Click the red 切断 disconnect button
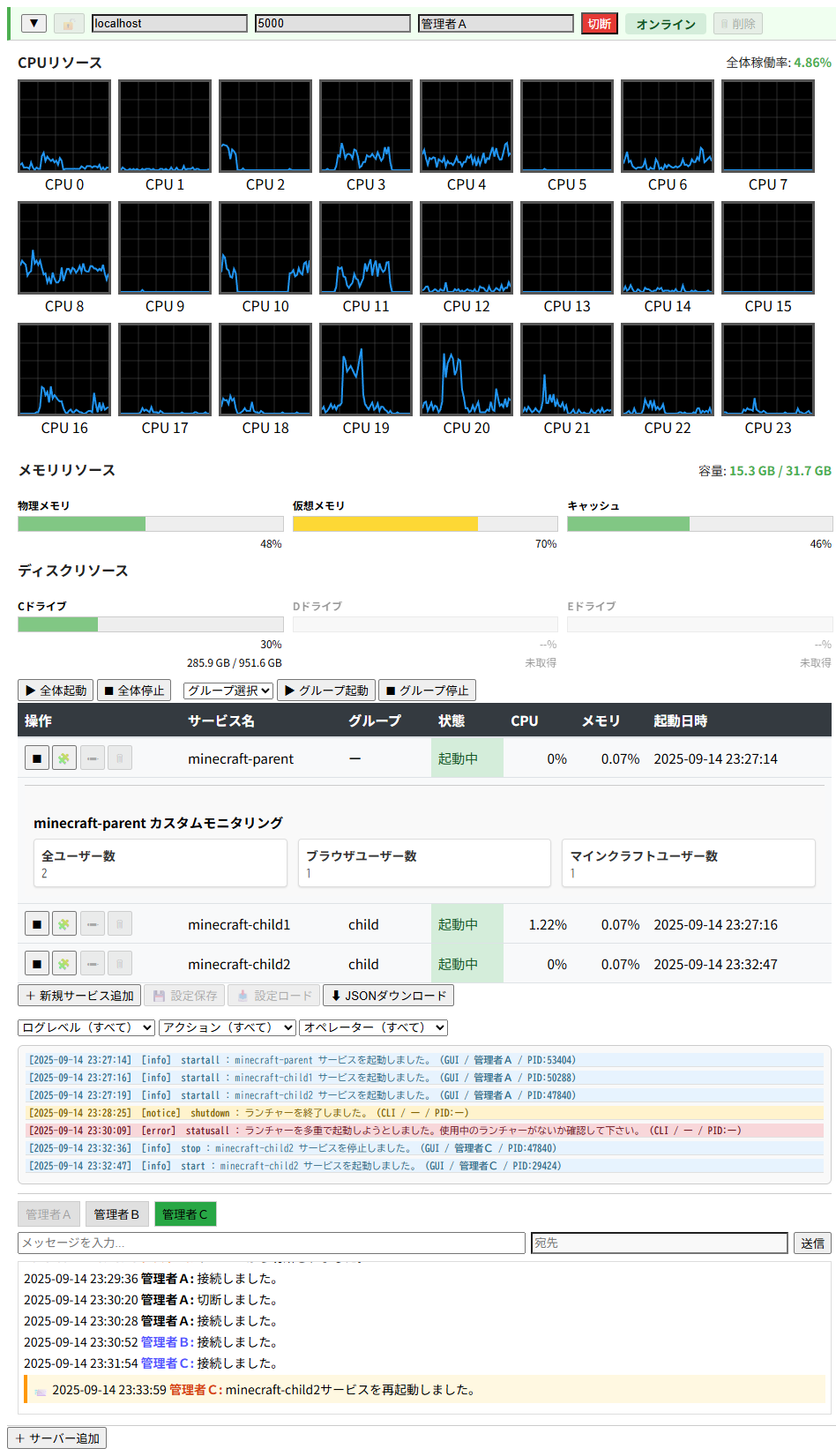This screenshot has width=836, height=1456. coord(599,24)
